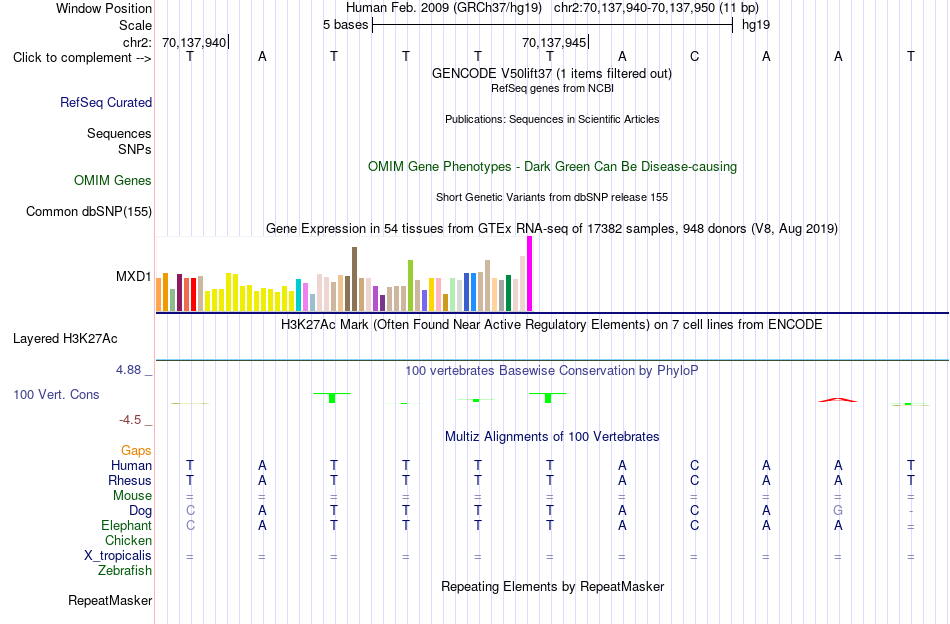Click 'Publications: Sequences in Scientific Articles' title
This screenshot has width=950, height=624.
[552, 119]
